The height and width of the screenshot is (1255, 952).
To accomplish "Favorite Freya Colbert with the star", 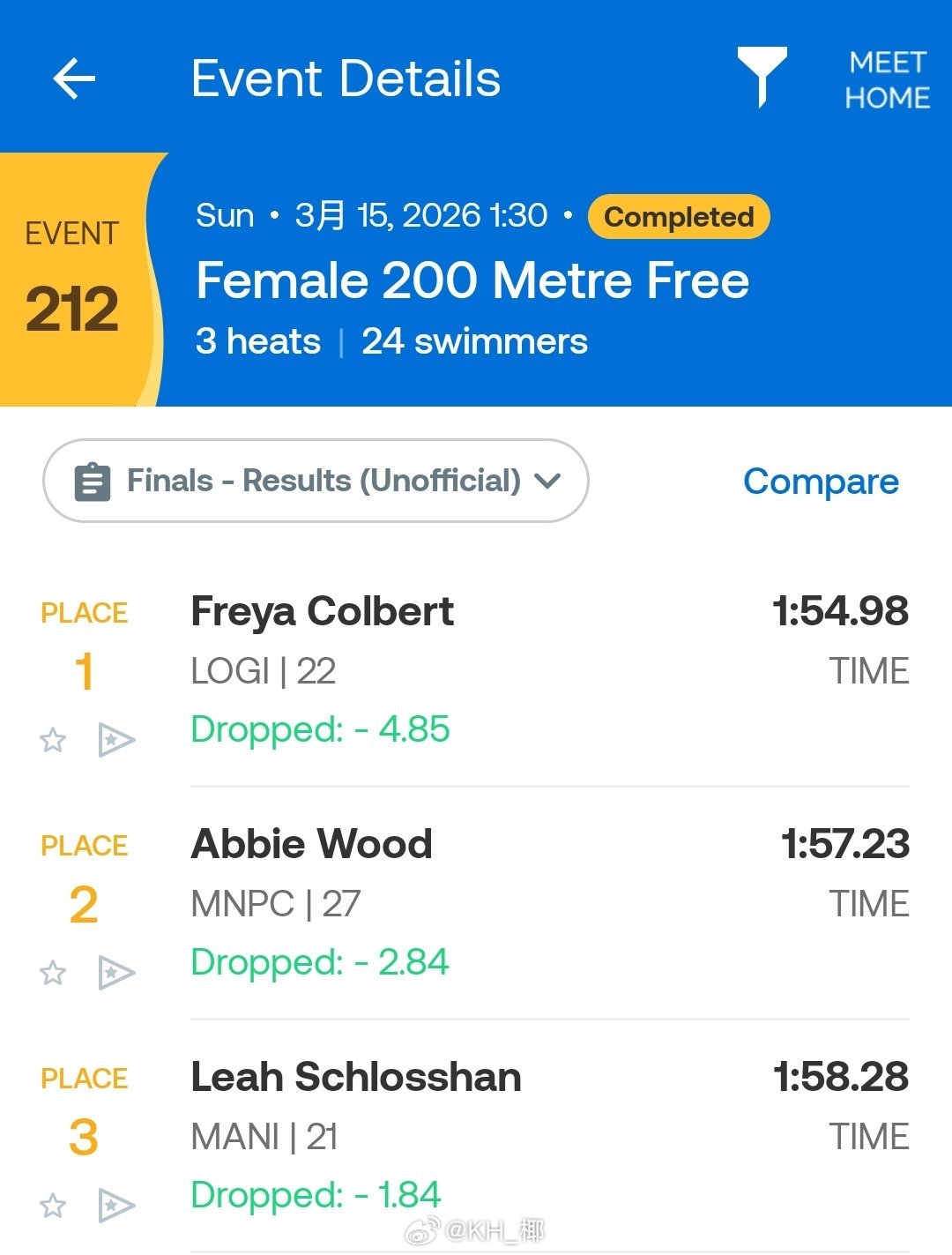I will click(53, 739).
